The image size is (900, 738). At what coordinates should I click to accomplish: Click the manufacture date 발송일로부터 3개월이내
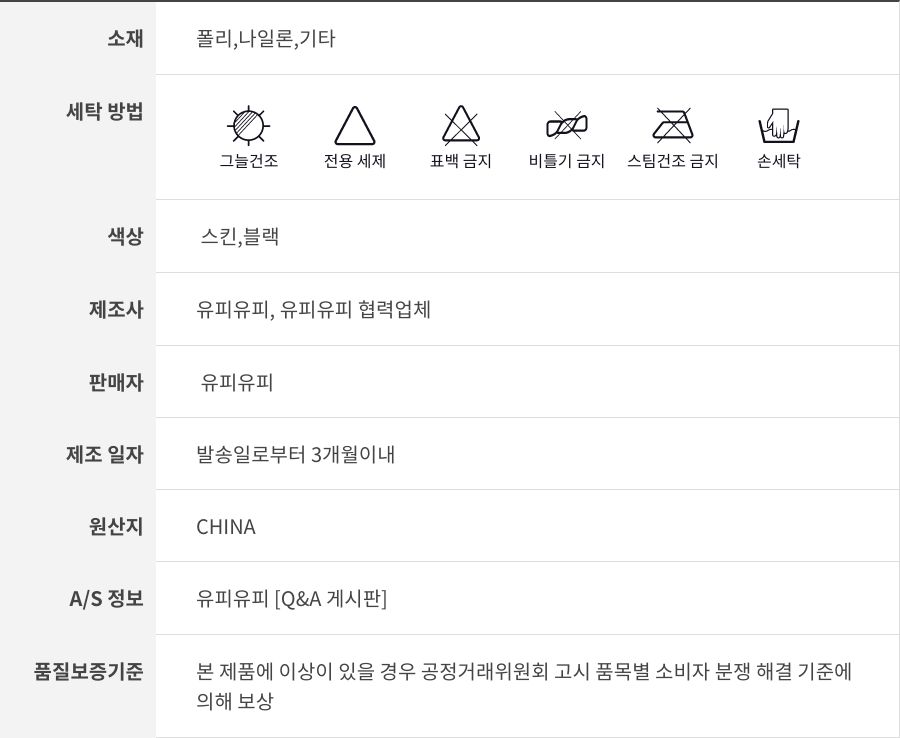[296, 455]
